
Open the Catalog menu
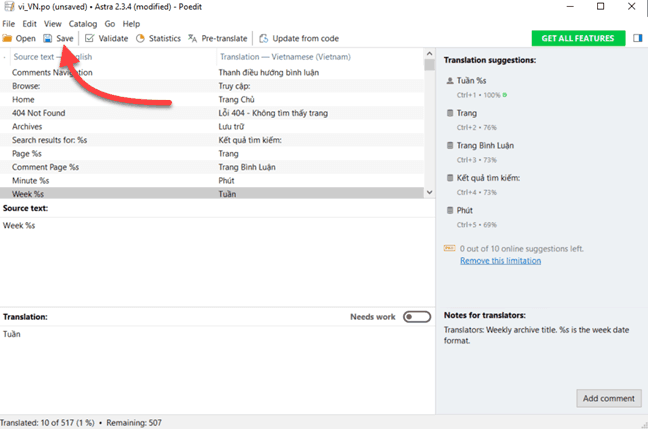click(83, 23)
